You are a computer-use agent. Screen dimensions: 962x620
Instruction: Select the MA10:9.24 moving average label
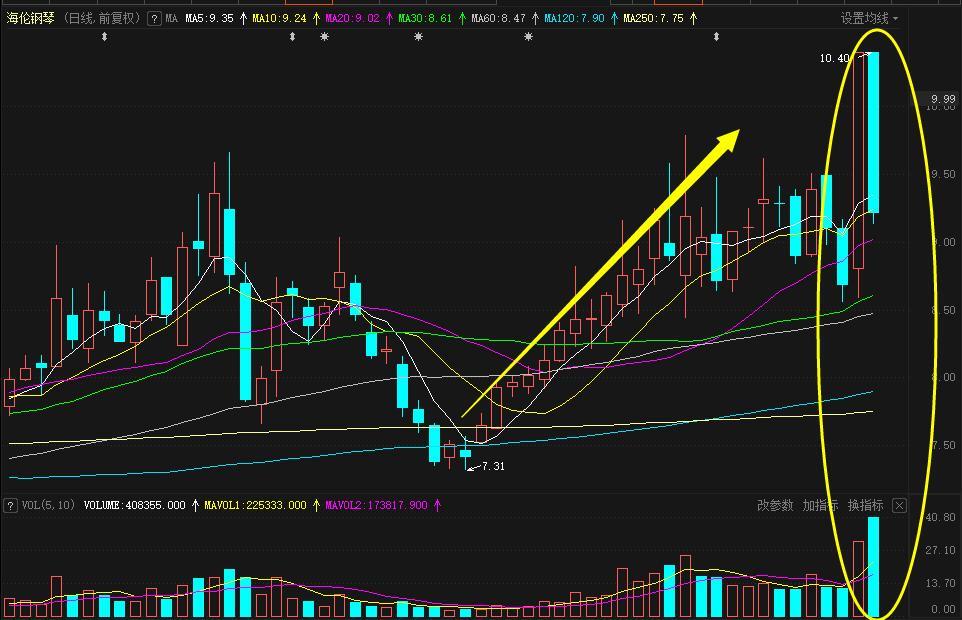coord(279,18)
